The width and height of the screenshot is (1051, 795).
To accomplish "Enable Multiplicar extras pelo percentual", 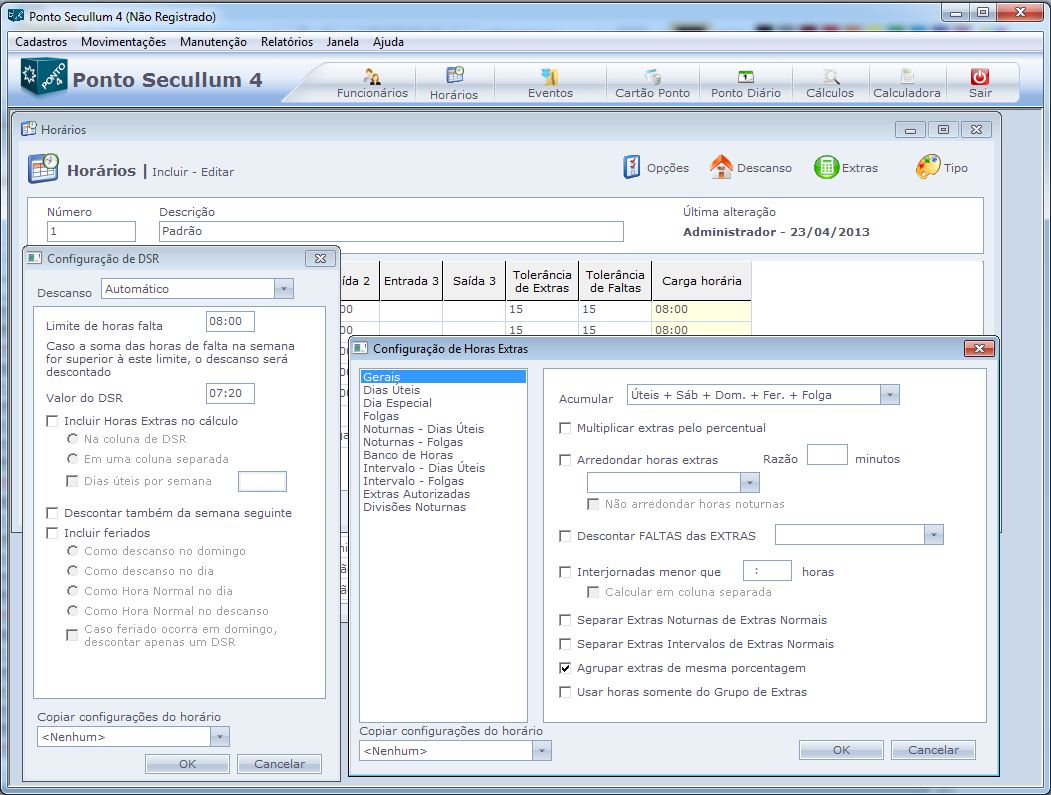I will coord(565,428).
